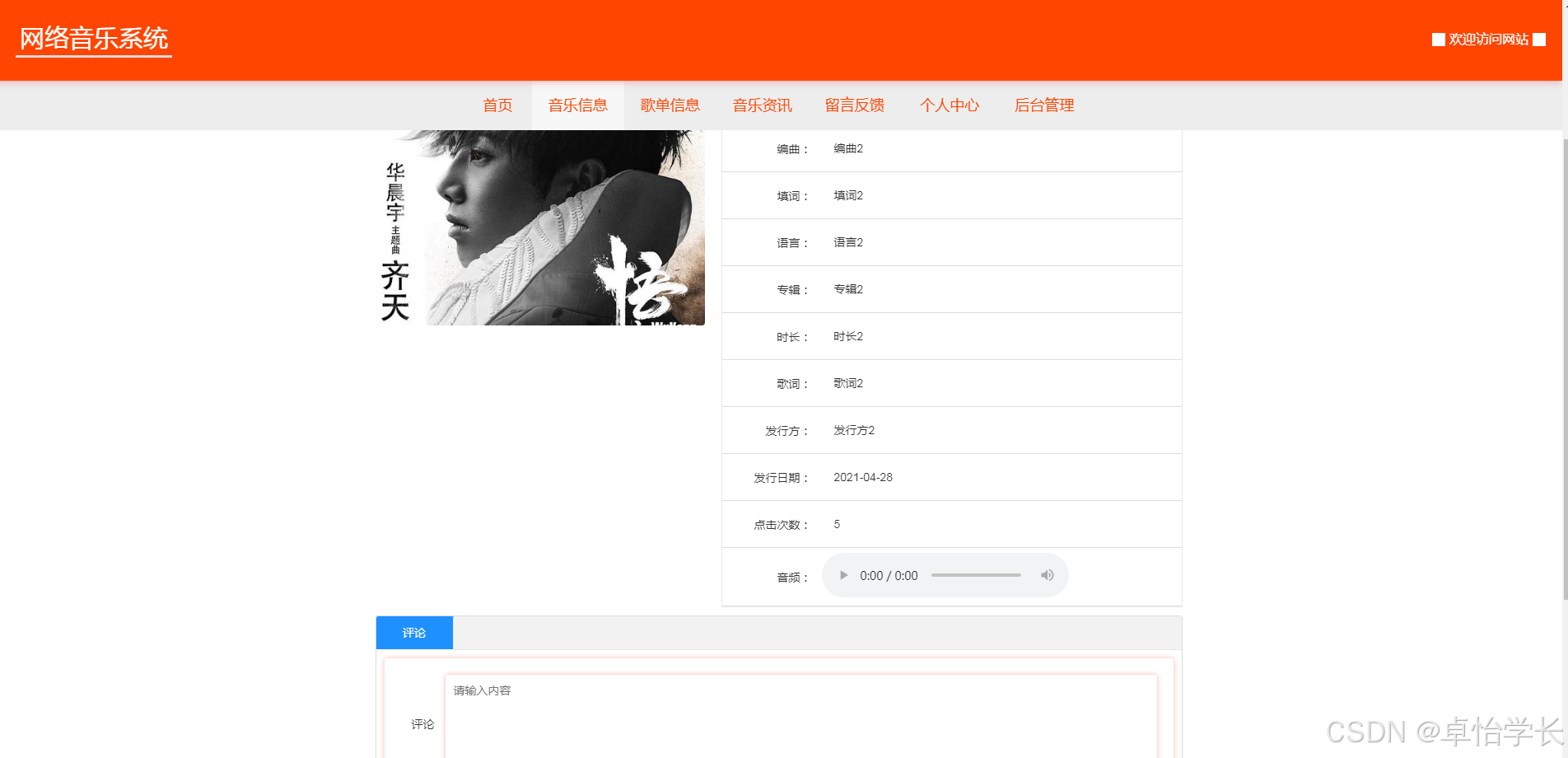
Task: Click the 时长2 value
Action: [x=848, y=336]
